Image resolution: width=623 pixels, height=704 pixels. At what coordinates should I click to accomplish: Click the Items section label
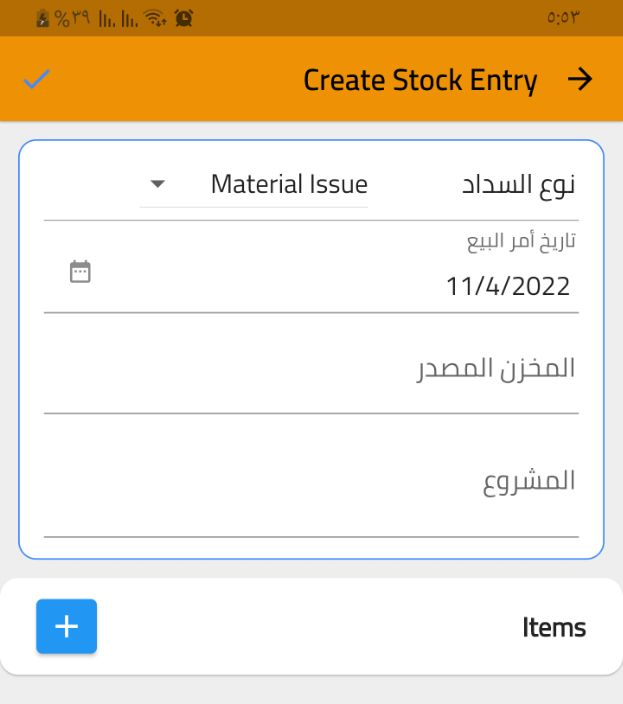[553, 627]
